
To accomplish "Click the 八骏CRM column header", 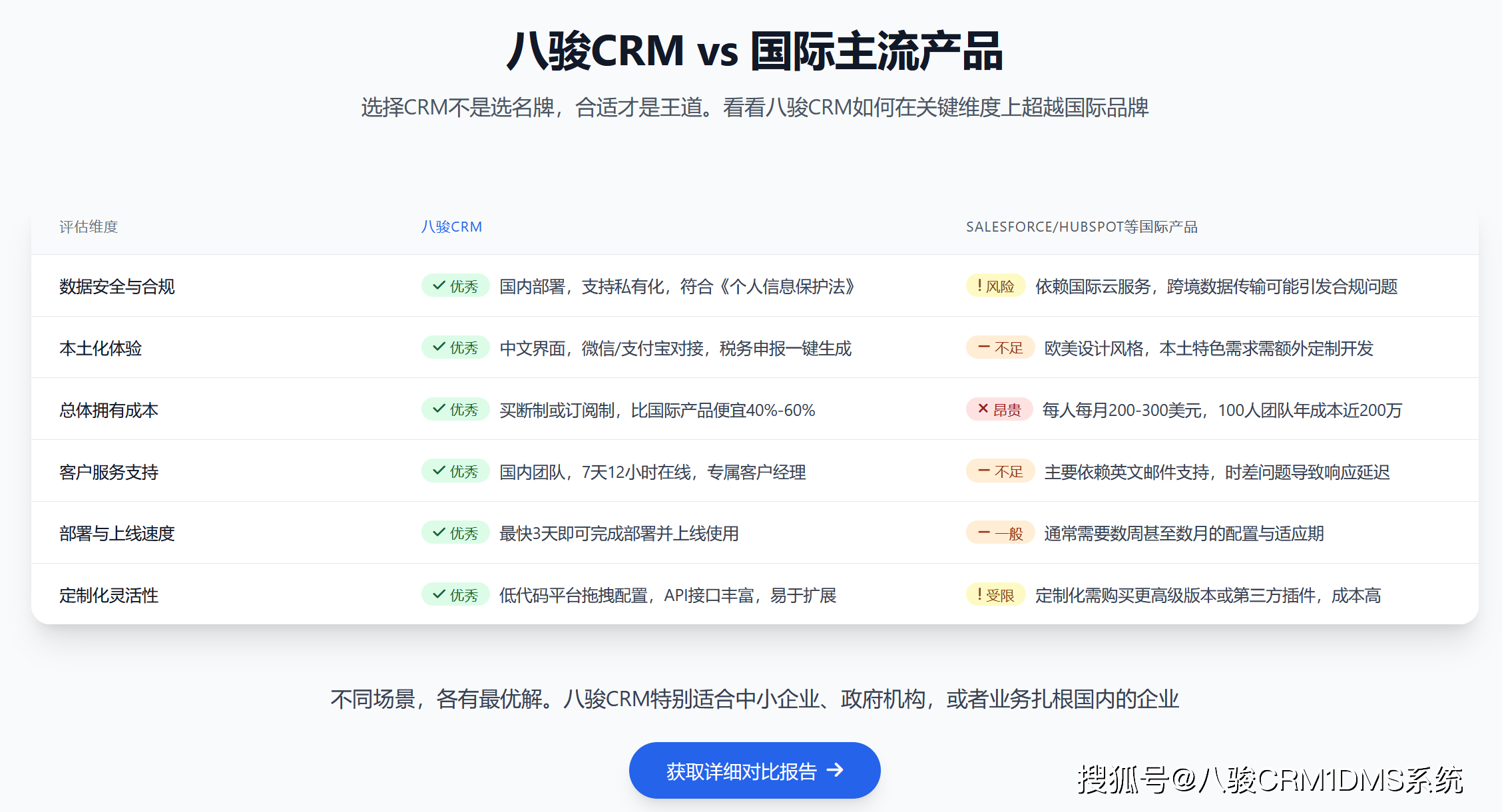I will 451,227.
